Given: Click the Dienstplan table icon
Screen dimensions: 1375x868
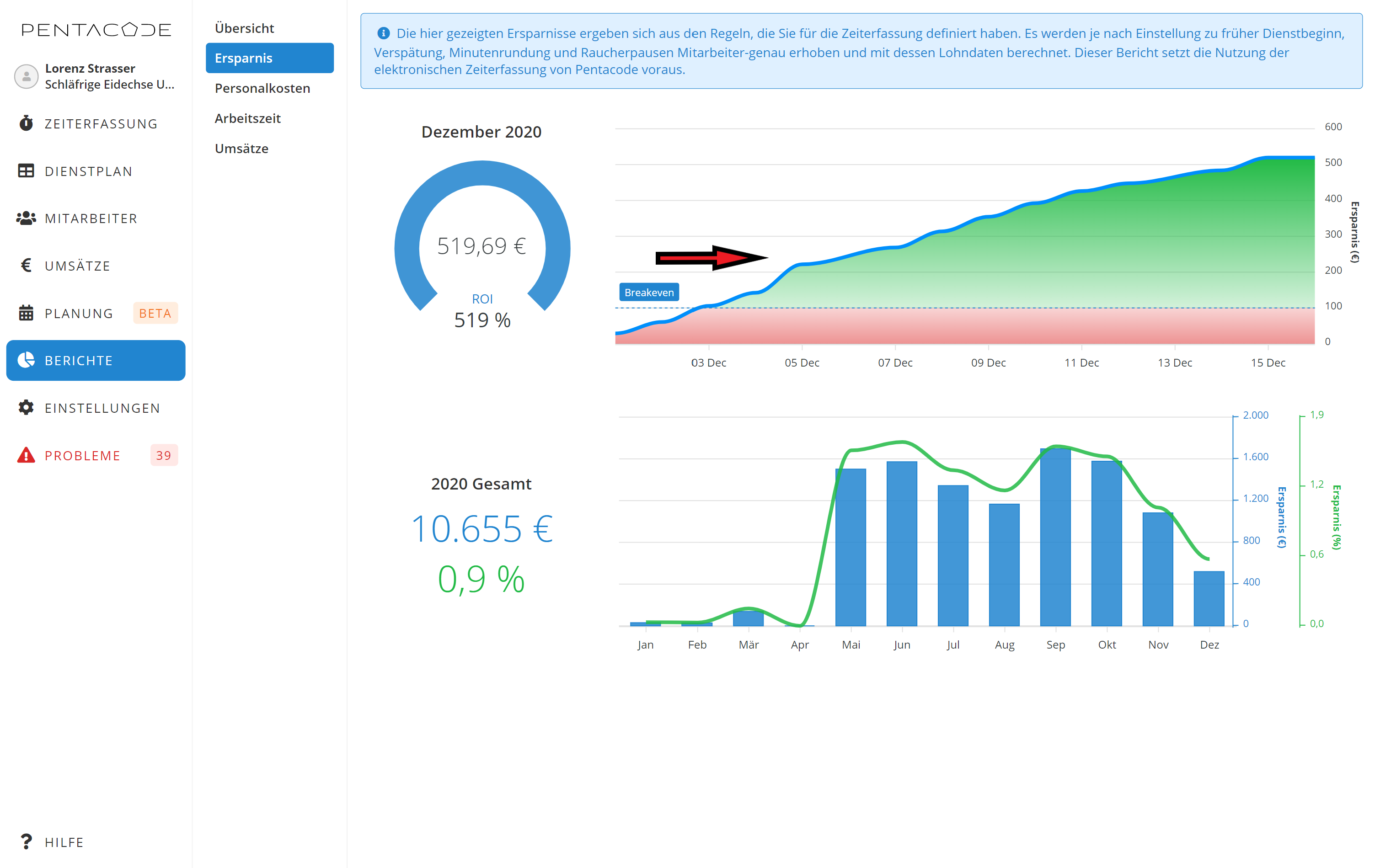Looking at the screenshot, I should pos(26,170).
